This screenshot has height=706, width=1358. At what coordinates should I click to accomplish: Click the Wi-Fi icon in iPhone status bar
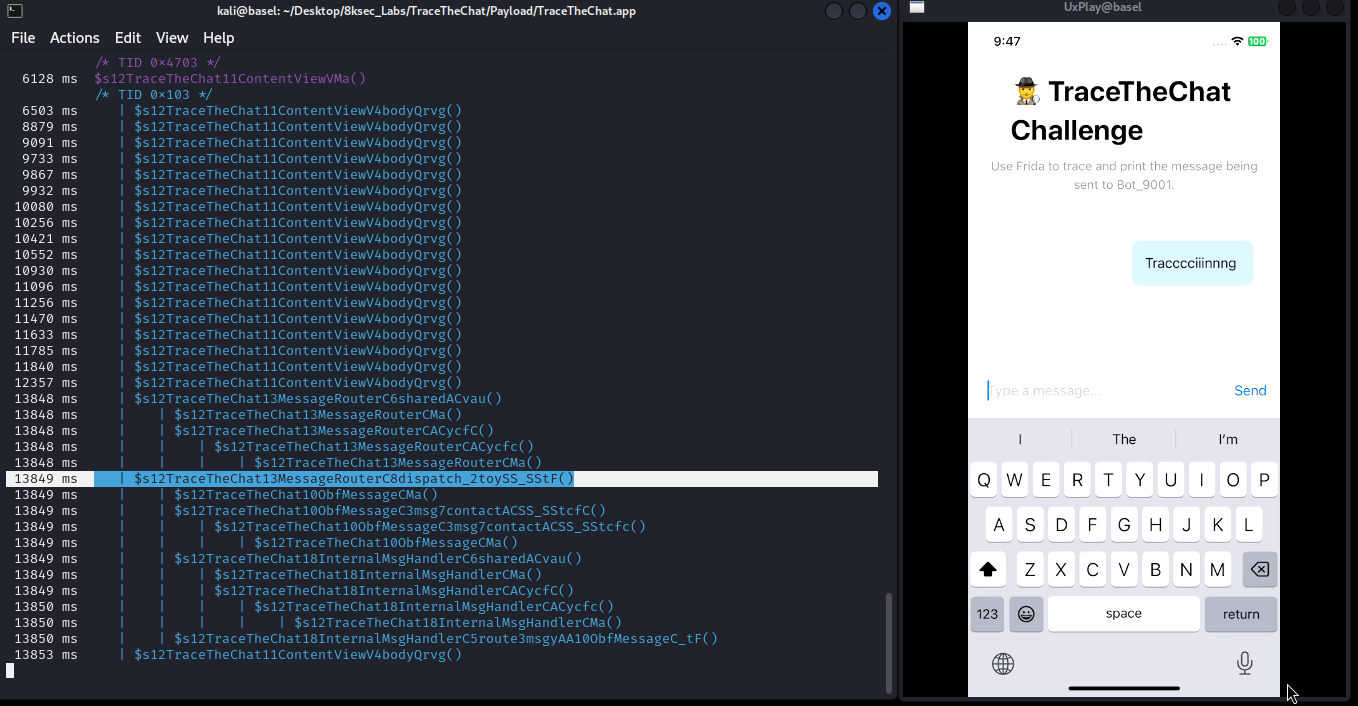[1237, 41]
